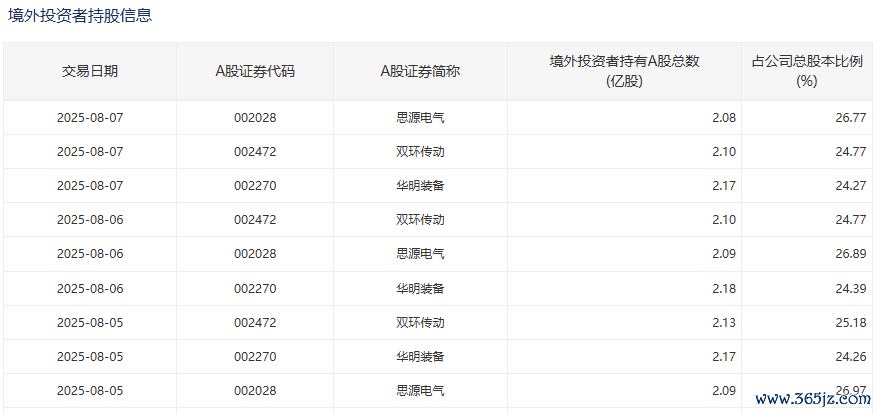
Task: Click 华明装备 in the 2025-08-06 row
Action: tap(421, 289)
